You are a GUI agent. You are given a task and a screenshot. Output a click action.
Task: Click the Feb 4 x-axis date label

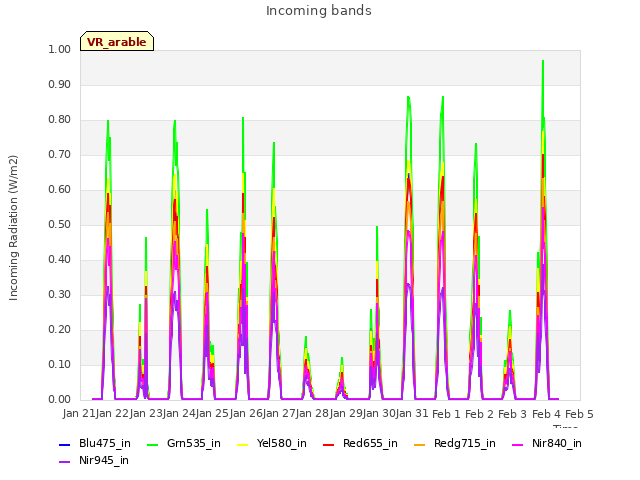pyautogui.click(x=547, y=414)
